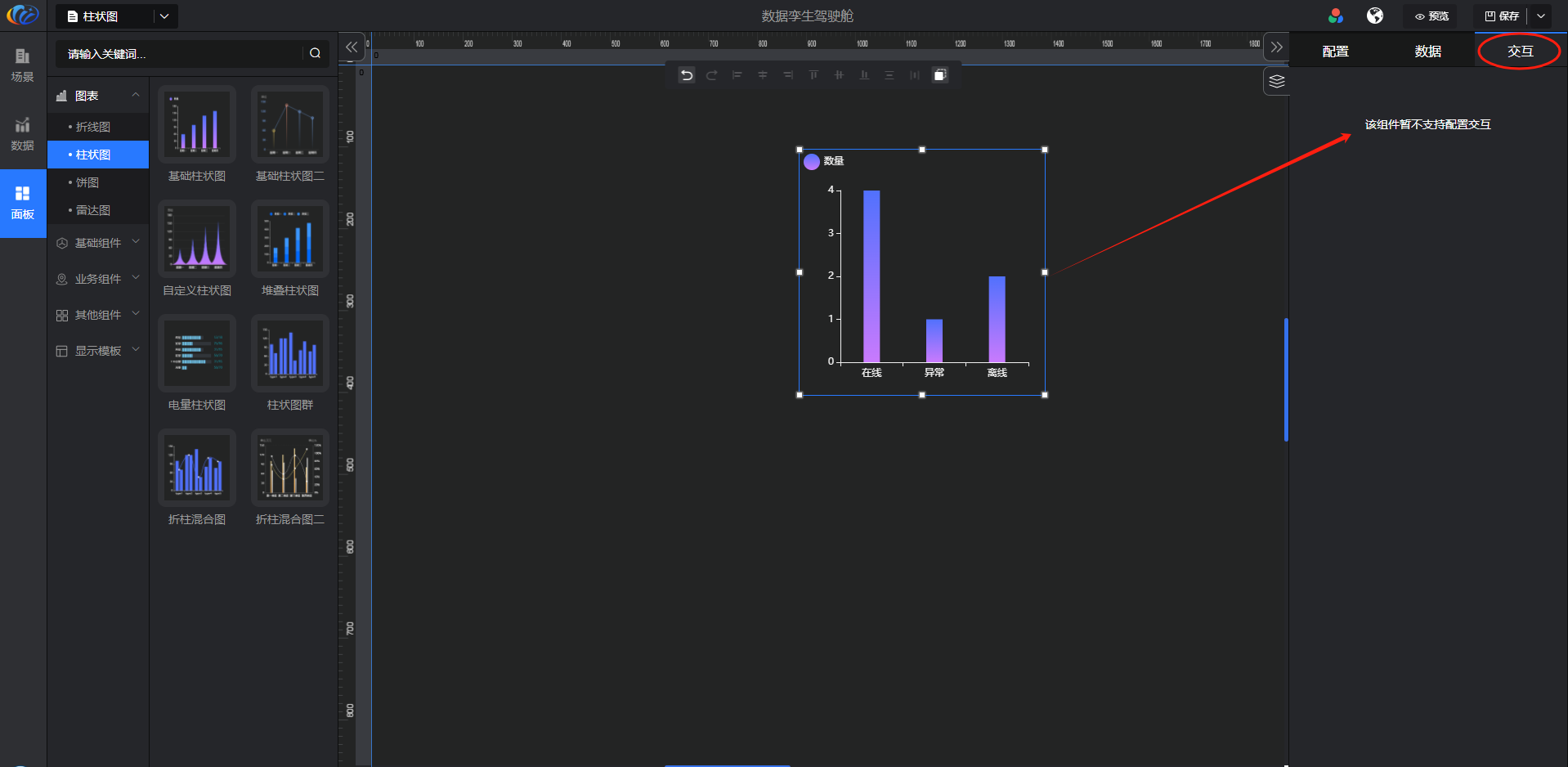Collapse the left component panel

click(352, 47)
